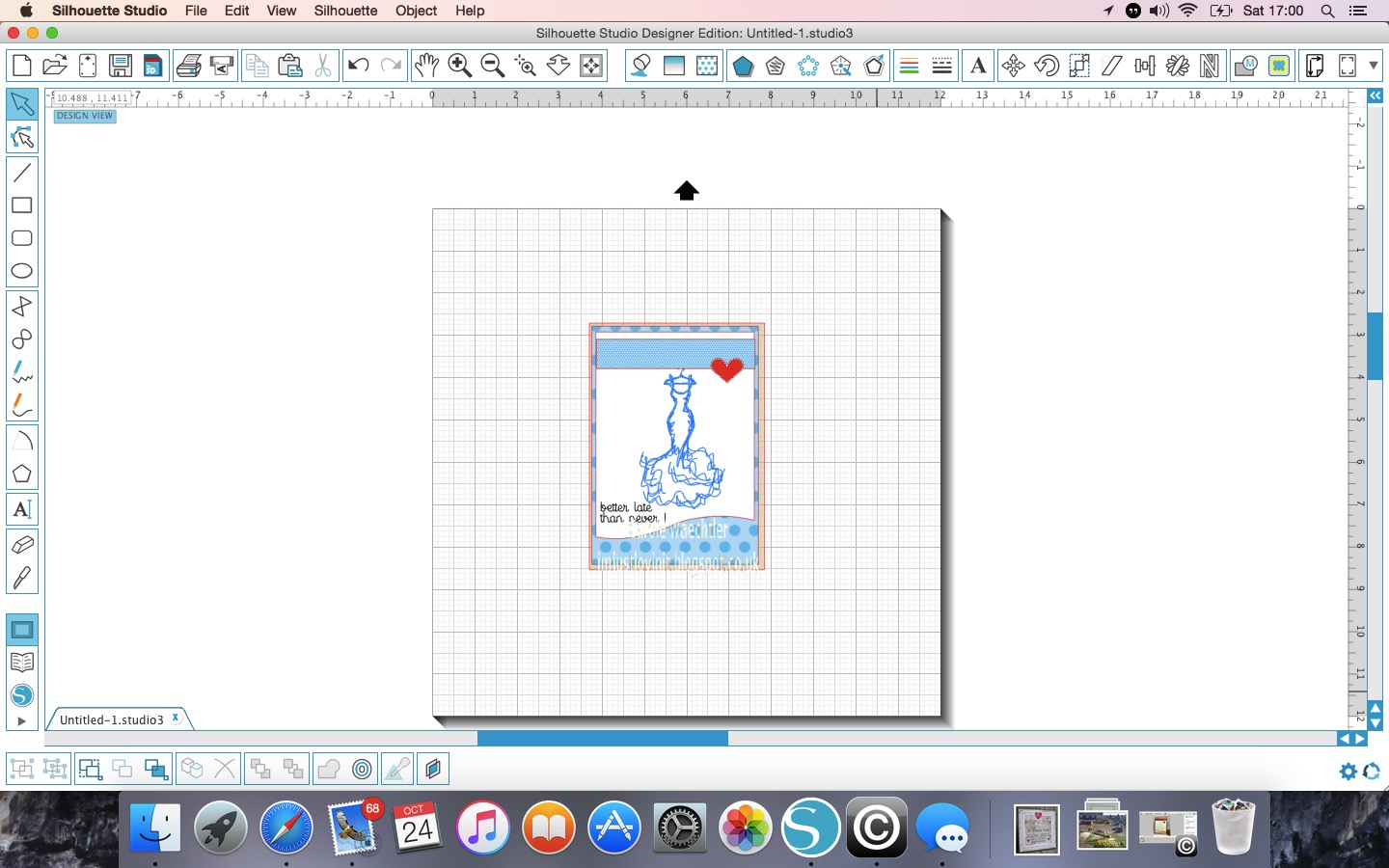Select the Eraser tool in the sidebar

[22, 545]
